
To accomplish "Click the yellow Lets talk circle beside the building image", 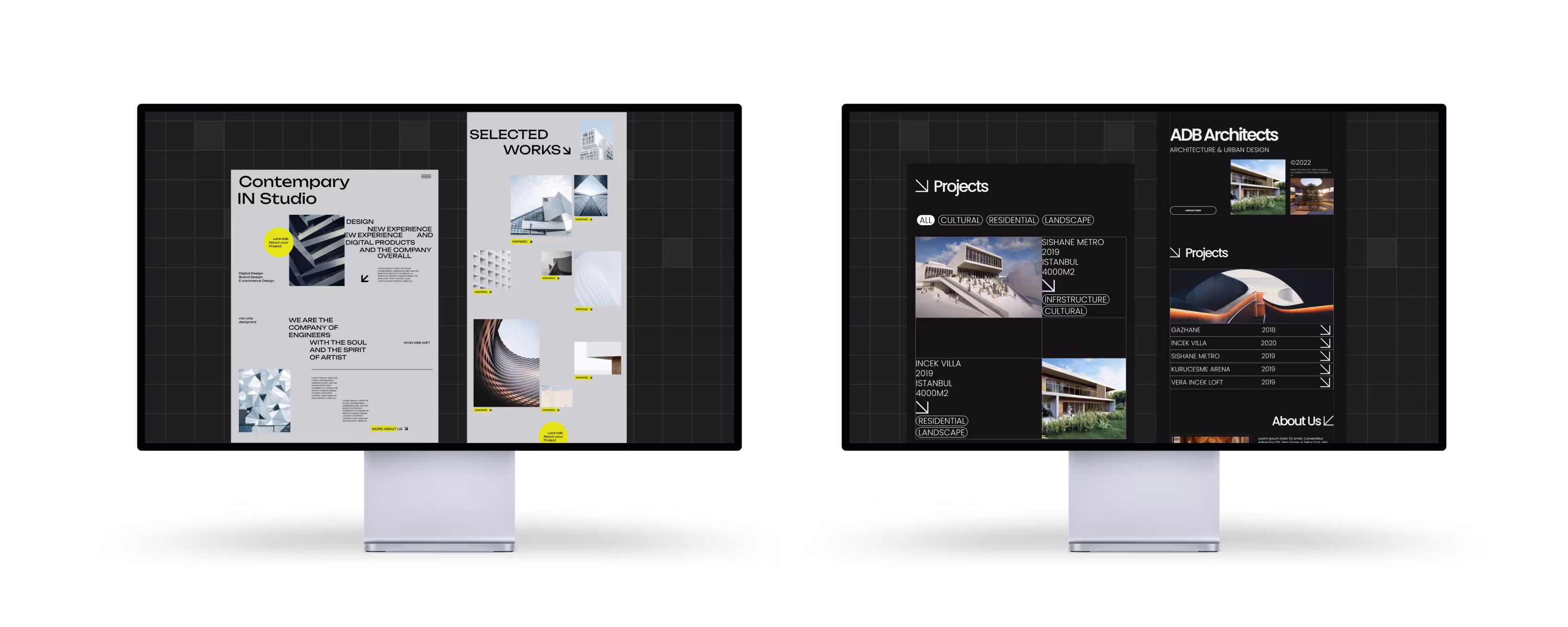I will tap(278, 242).
